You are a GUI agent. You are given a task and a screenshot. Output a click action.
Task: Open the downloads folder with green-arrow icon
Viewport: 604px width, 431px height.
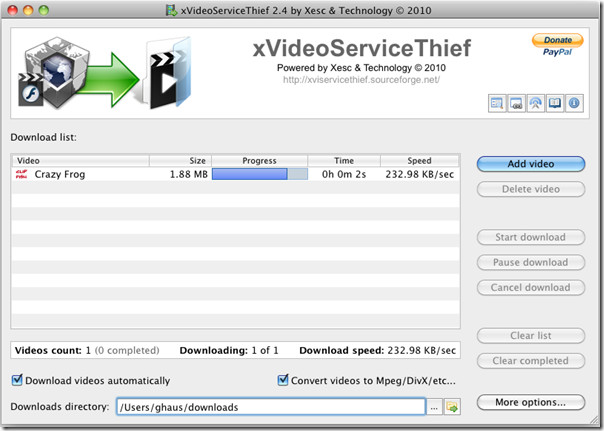click(452, 407)
